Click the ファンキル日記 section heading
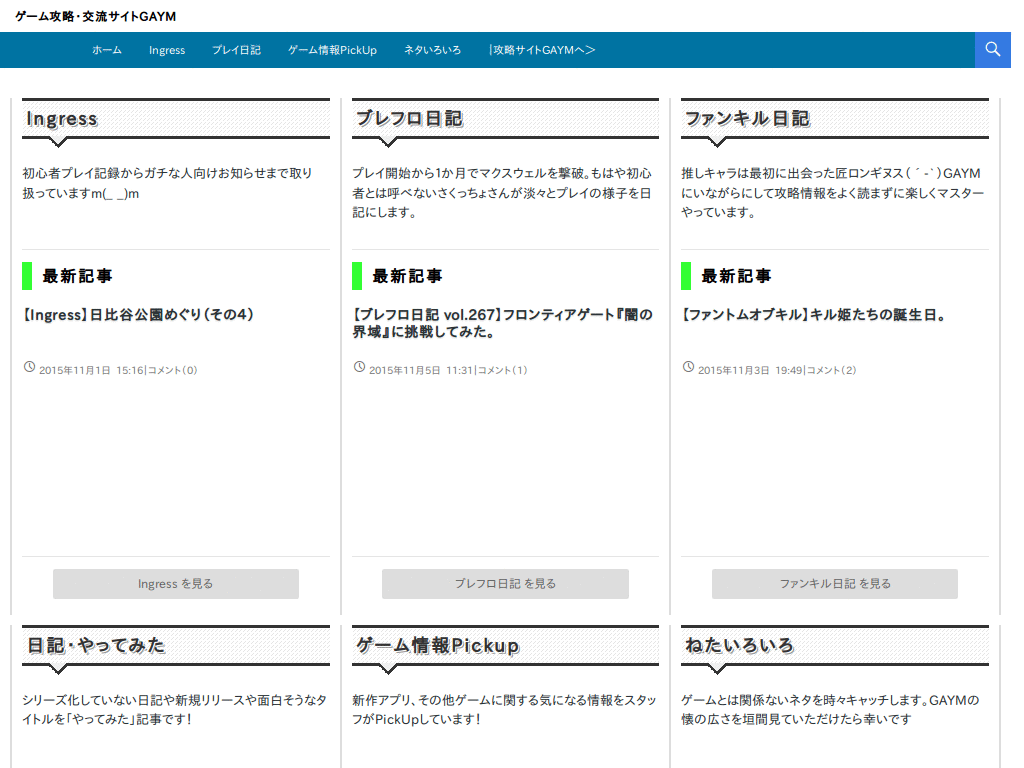This screenshot has width=1024, height=768. 747,119
